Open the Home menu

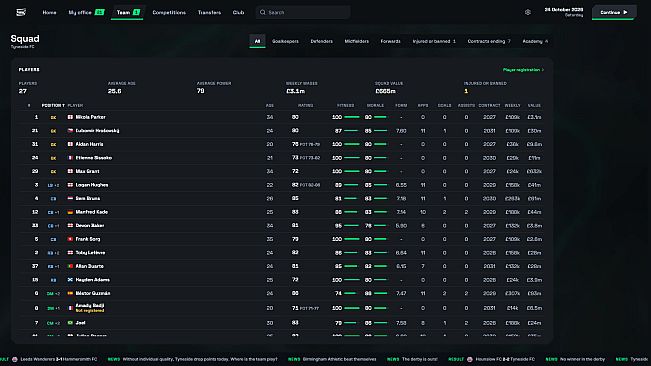pos(49,12)
